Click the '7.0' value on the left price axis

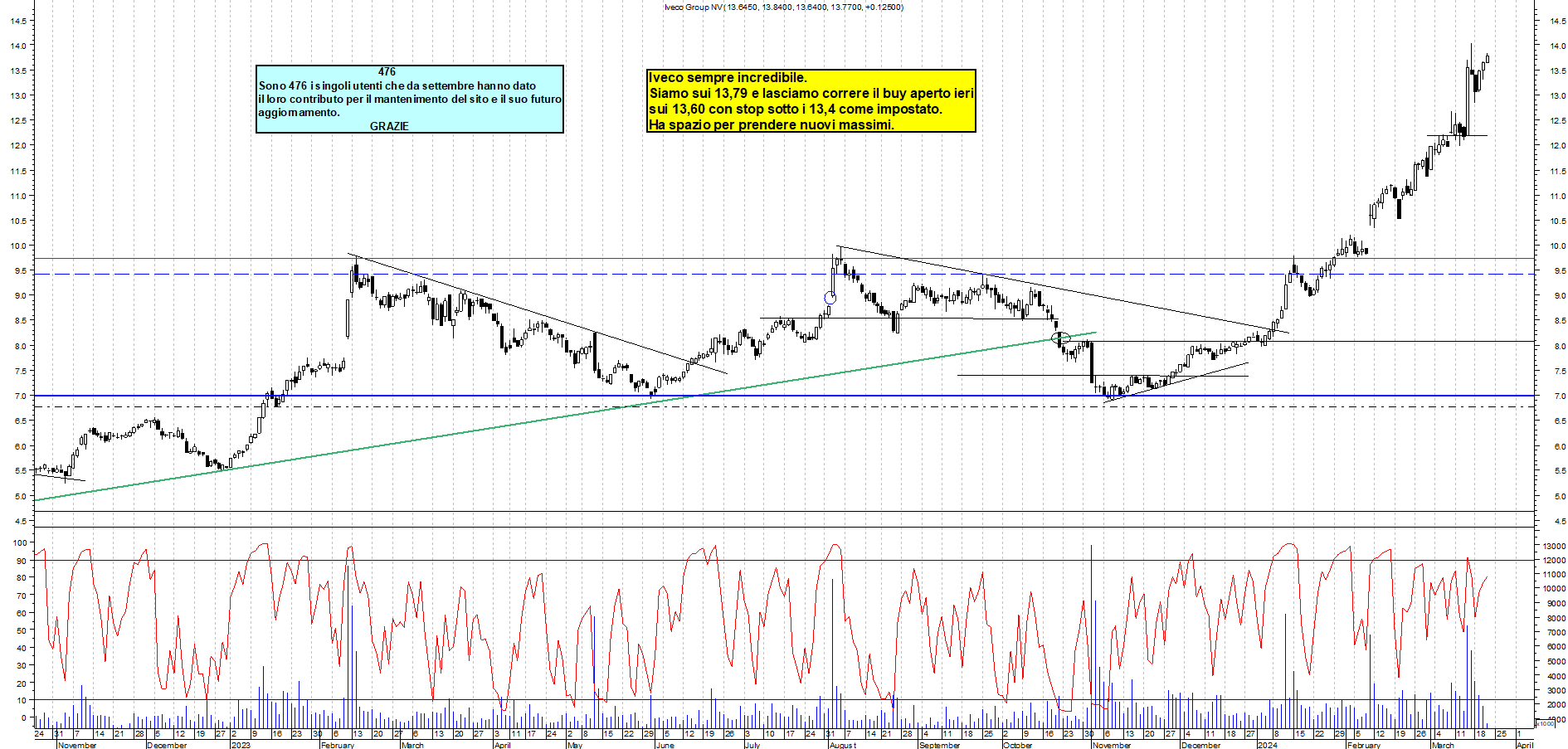(20, 396)
